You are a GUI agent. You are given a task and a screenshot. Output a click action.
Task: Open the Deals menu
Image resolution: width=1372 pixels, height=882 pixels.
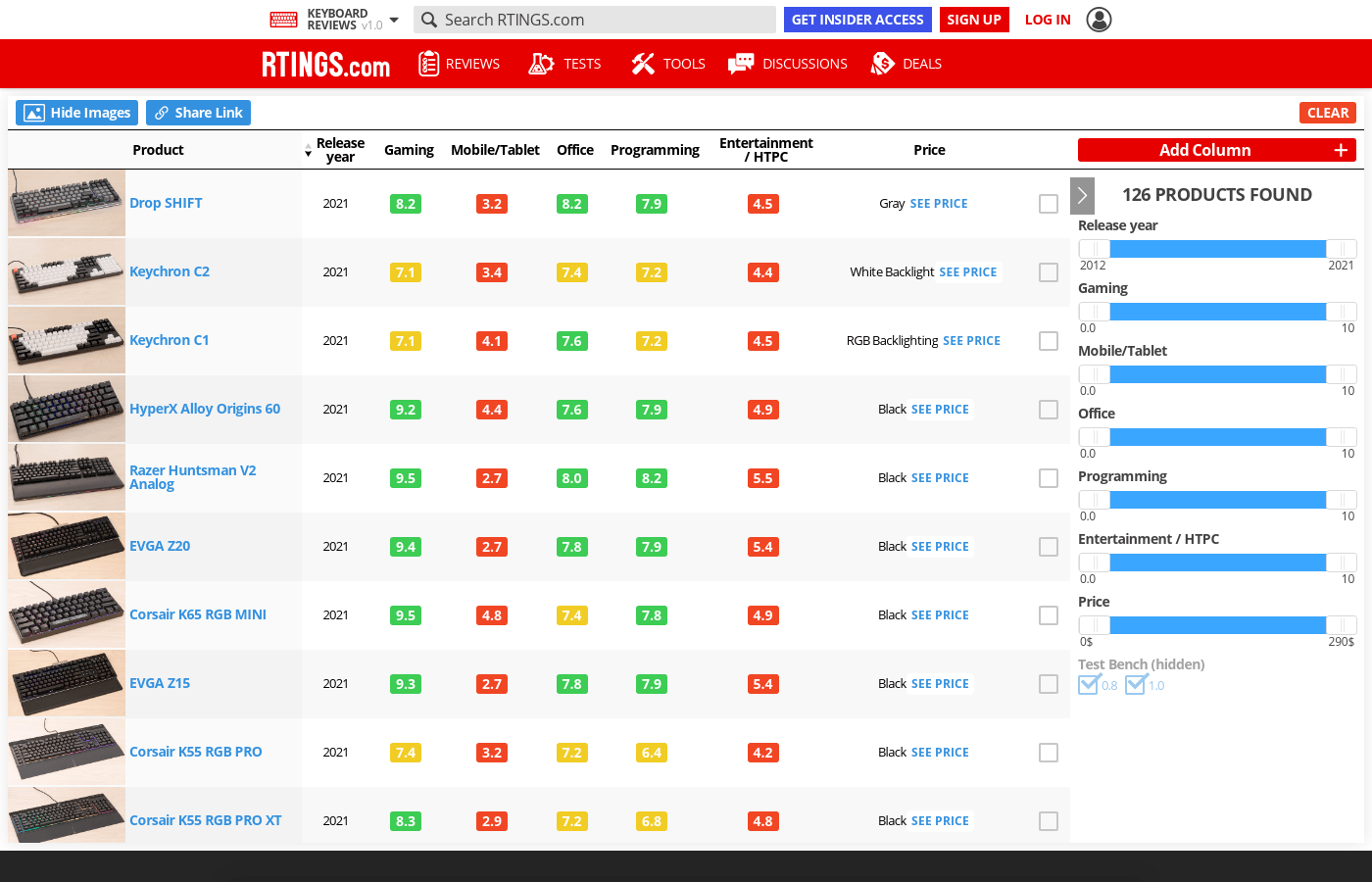(x=906, y=64)
